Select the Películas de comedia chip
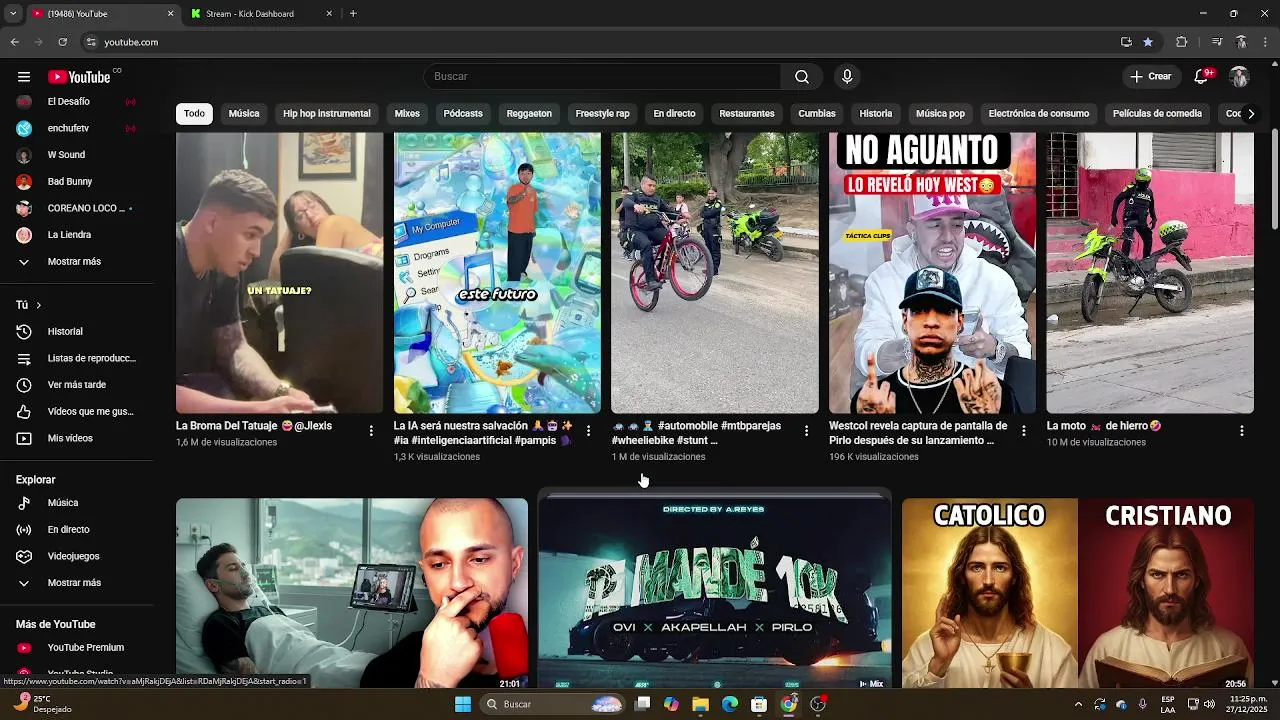The height and width of the screenshot is (720, 1280). click(x=1157, y=113)
